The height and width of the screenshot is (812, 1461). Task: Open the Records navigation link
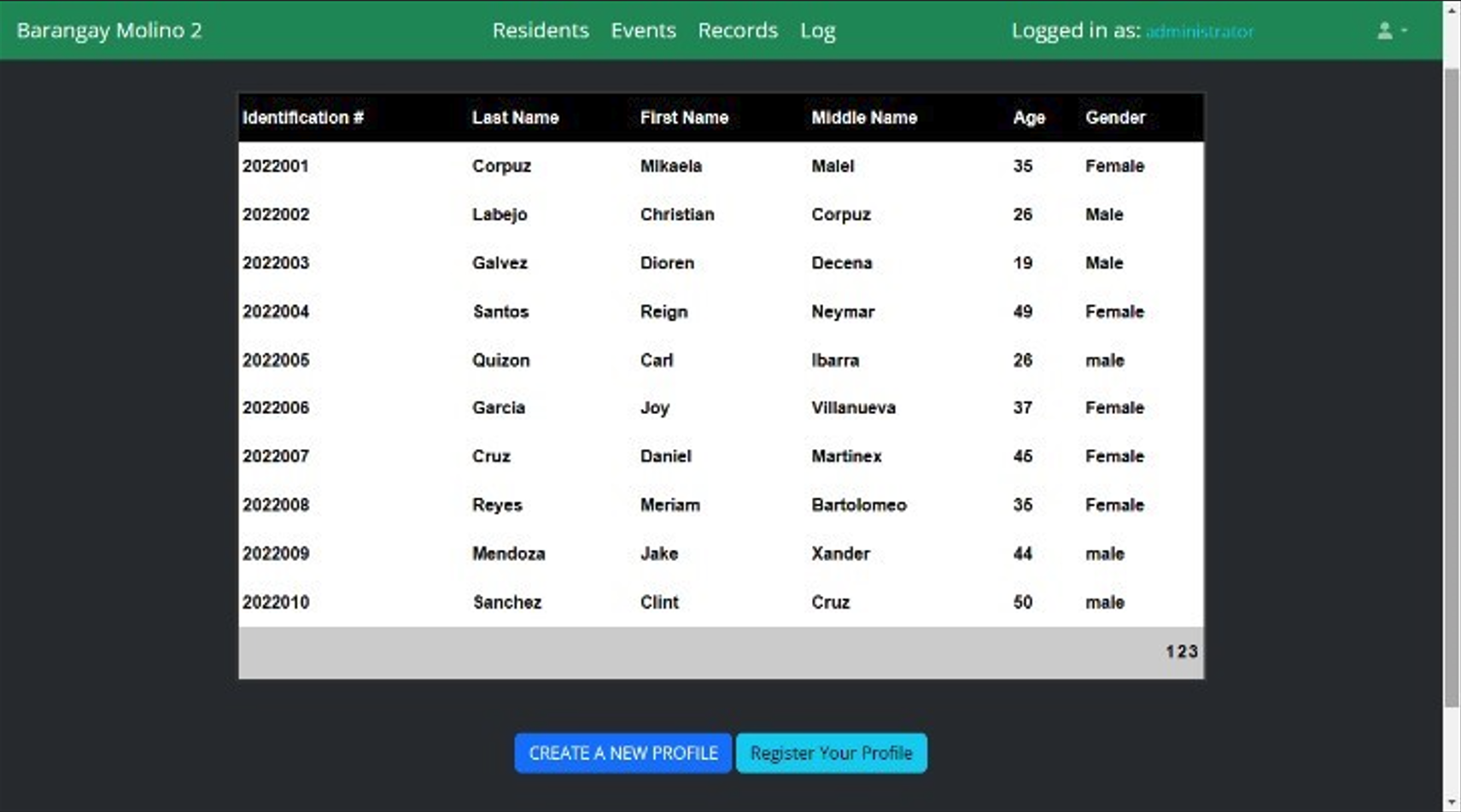point(737,31)
